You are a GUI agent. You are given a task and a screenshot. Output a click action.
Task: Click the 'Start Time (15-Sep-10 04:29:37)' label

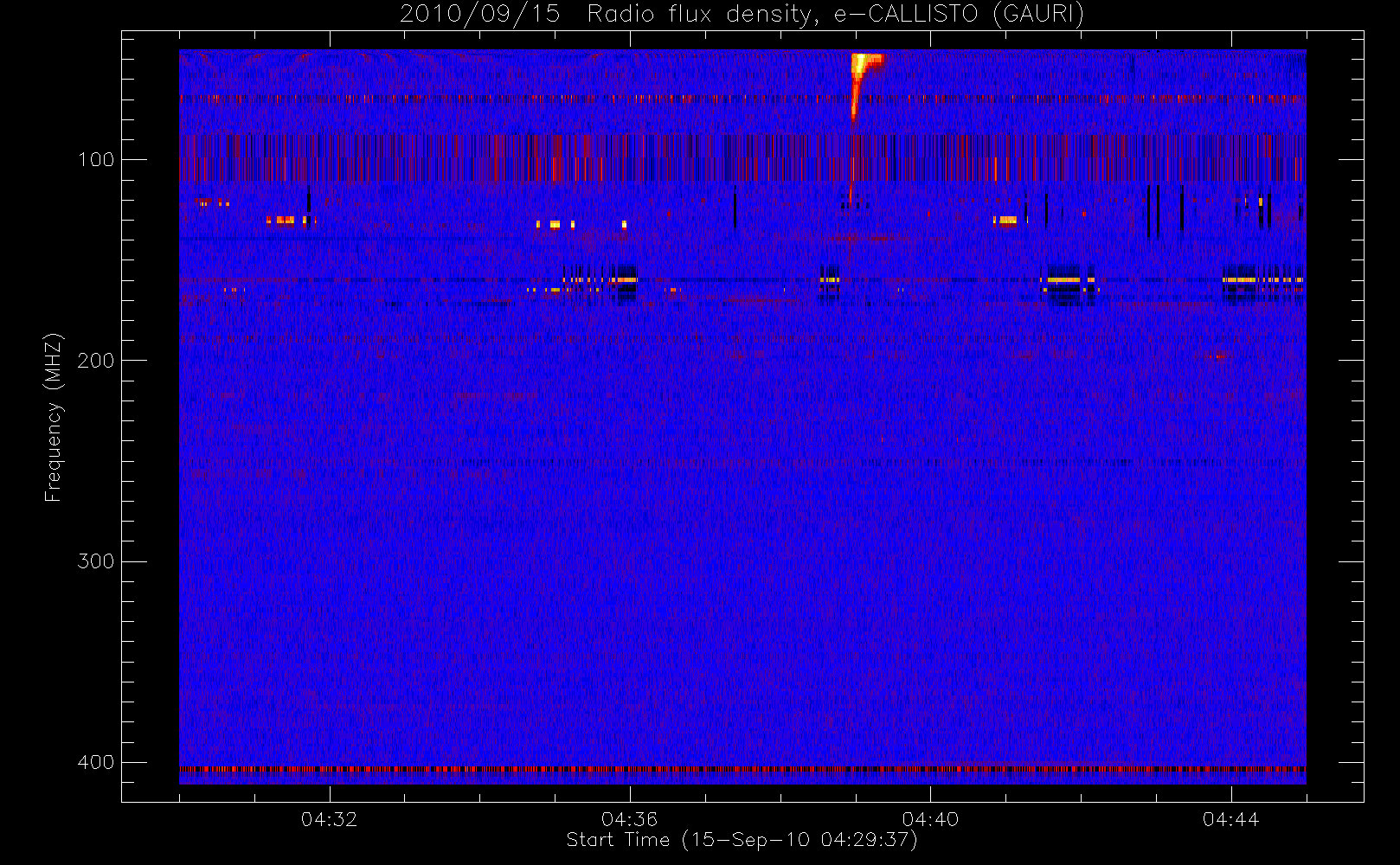pyautogui.click(x=742, y=840)
